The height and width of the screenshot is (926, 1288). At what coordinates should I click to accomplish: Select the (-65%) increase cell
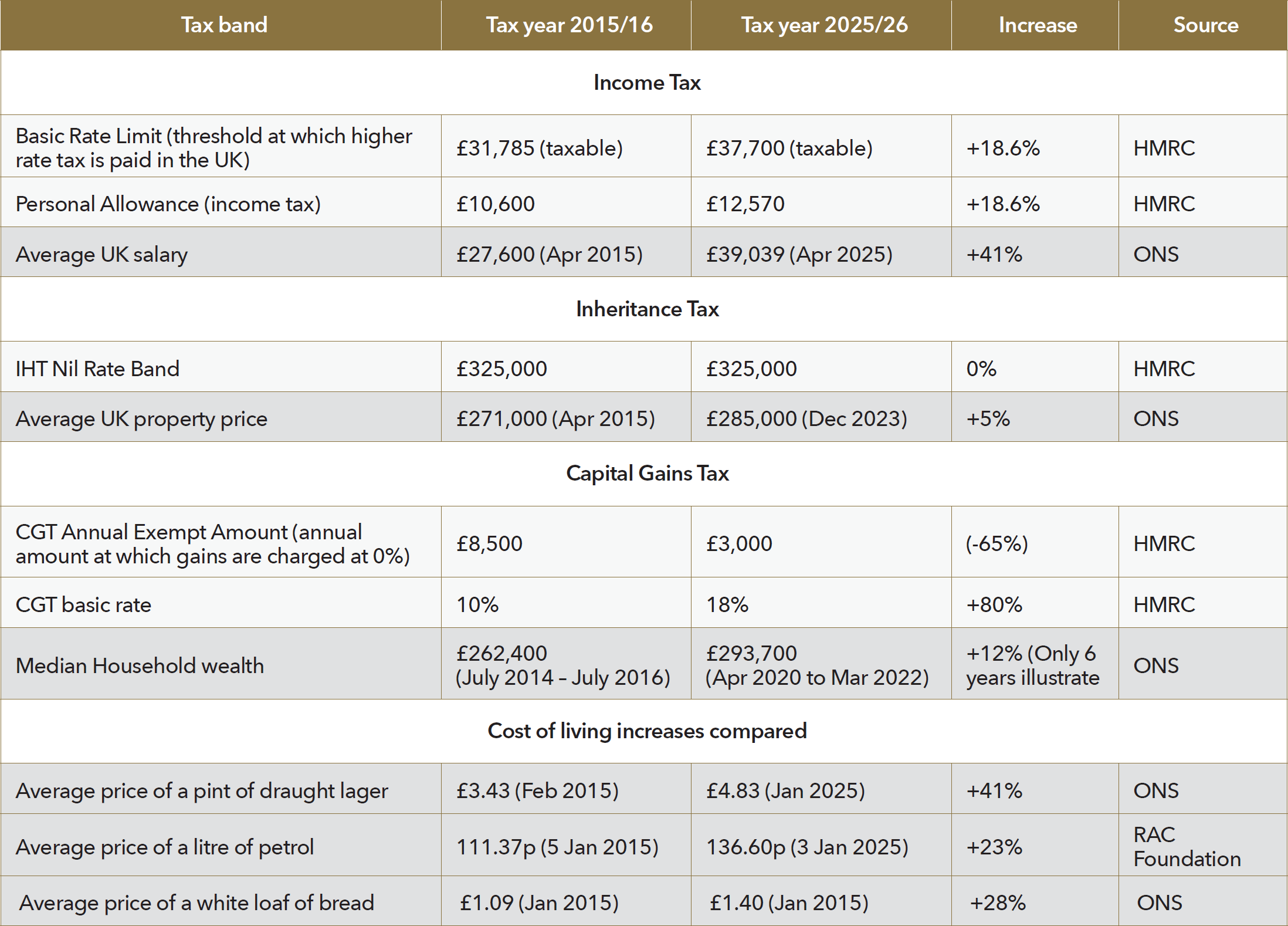click(996, 543)
